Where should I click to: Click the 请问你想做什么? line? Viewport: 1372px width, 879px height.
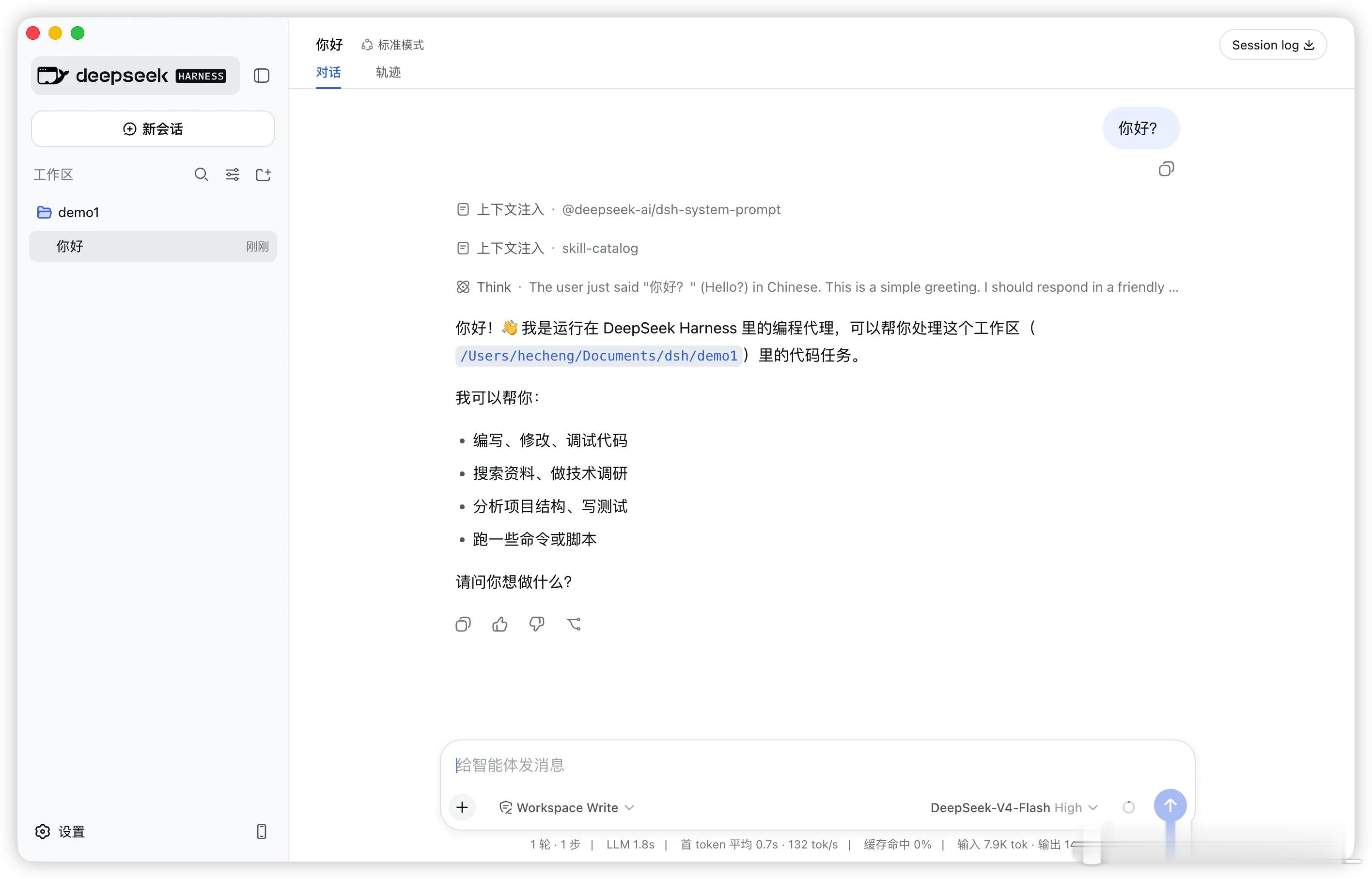point(514,582)
